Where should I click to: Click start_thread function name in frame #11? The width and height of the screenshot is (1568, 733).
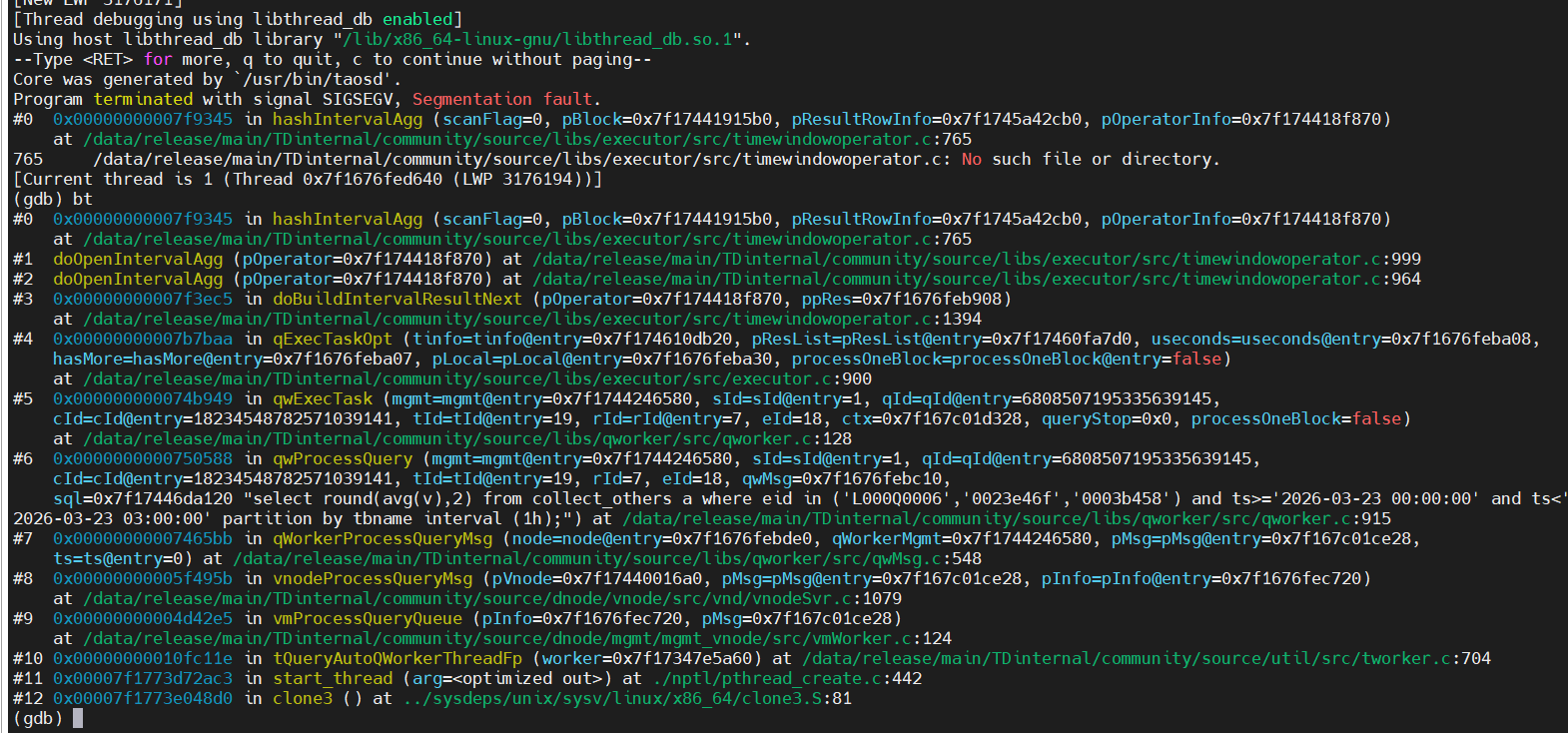[332, 678]
